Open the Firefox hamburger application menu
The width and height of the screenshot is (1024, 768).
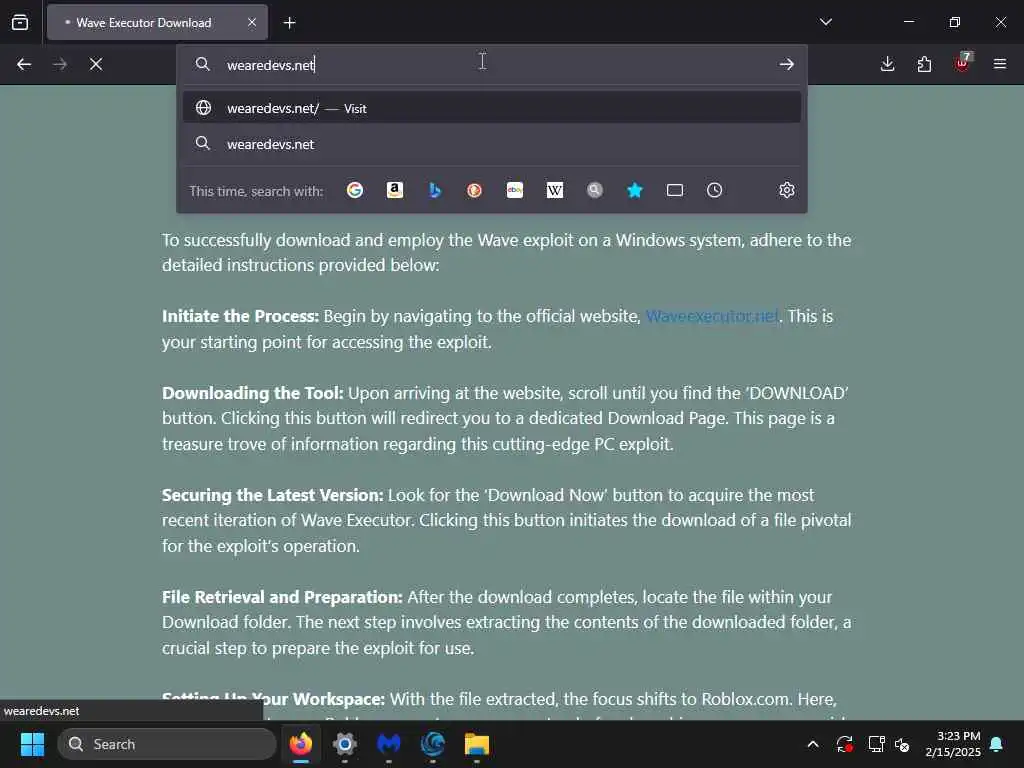(999, 64)
